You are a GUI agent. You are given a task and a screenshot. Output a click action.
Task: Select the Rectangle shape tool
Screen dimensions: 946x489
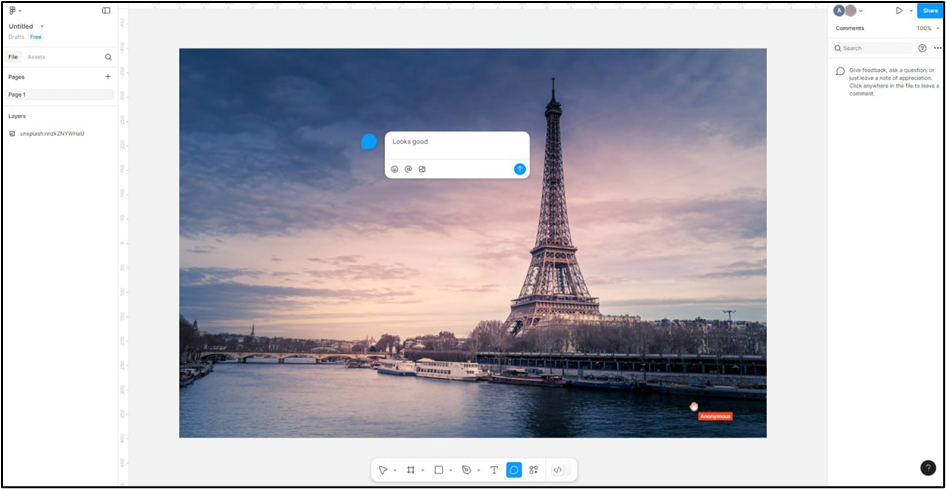tap(439, 470)
